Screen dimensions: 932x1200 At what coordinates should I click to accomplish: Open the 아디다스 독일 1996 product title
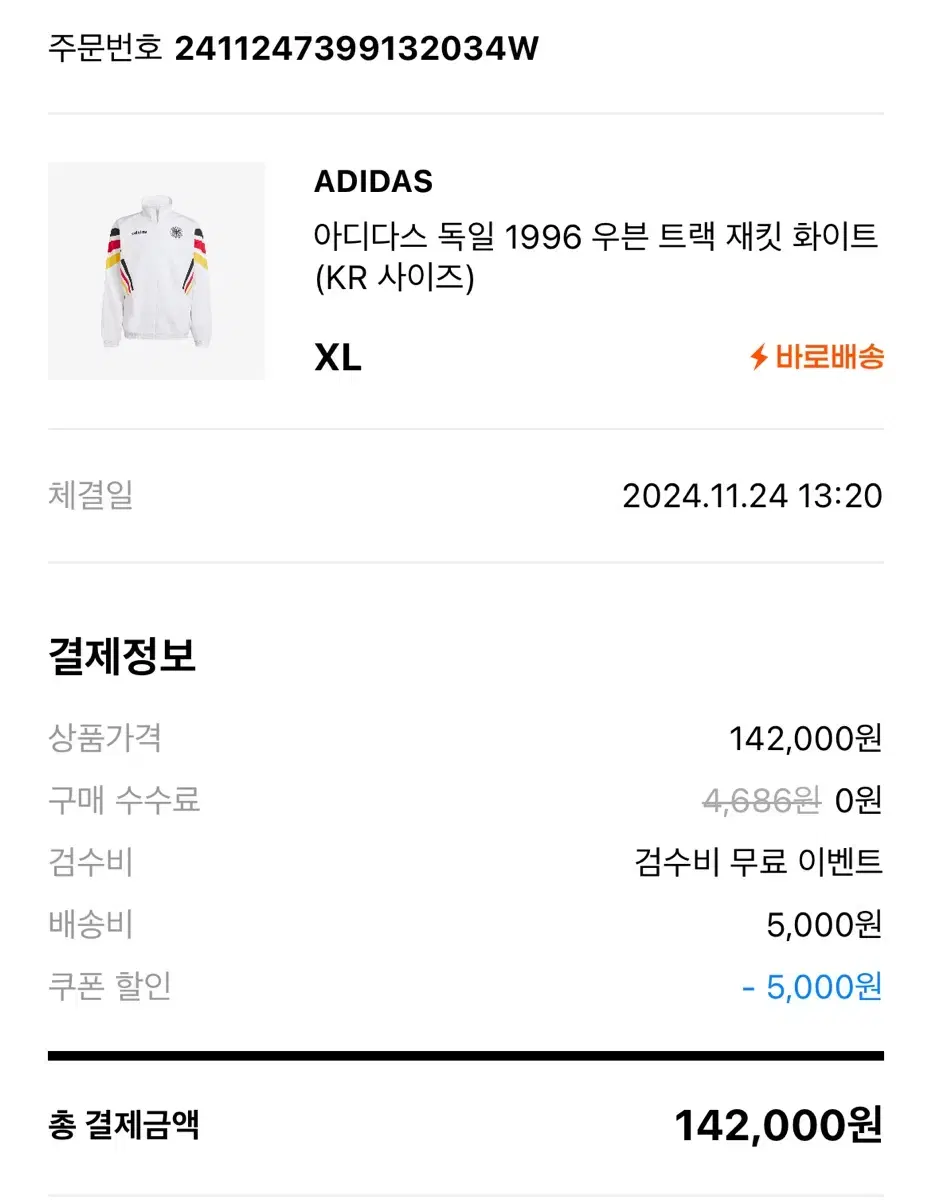pos(595,257)
